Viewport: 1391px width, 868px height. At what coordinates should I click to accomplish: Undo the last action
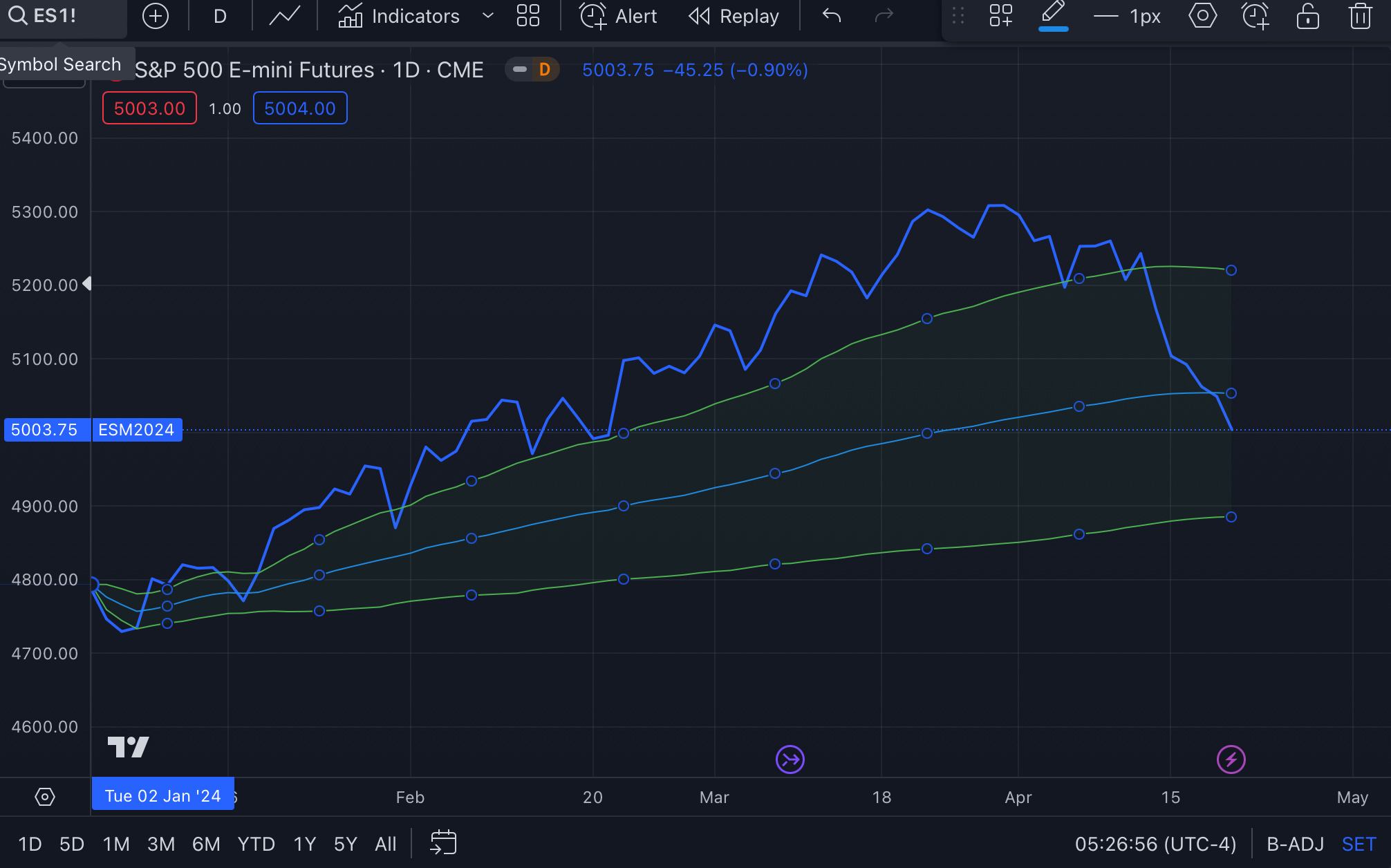click(832, 16)
